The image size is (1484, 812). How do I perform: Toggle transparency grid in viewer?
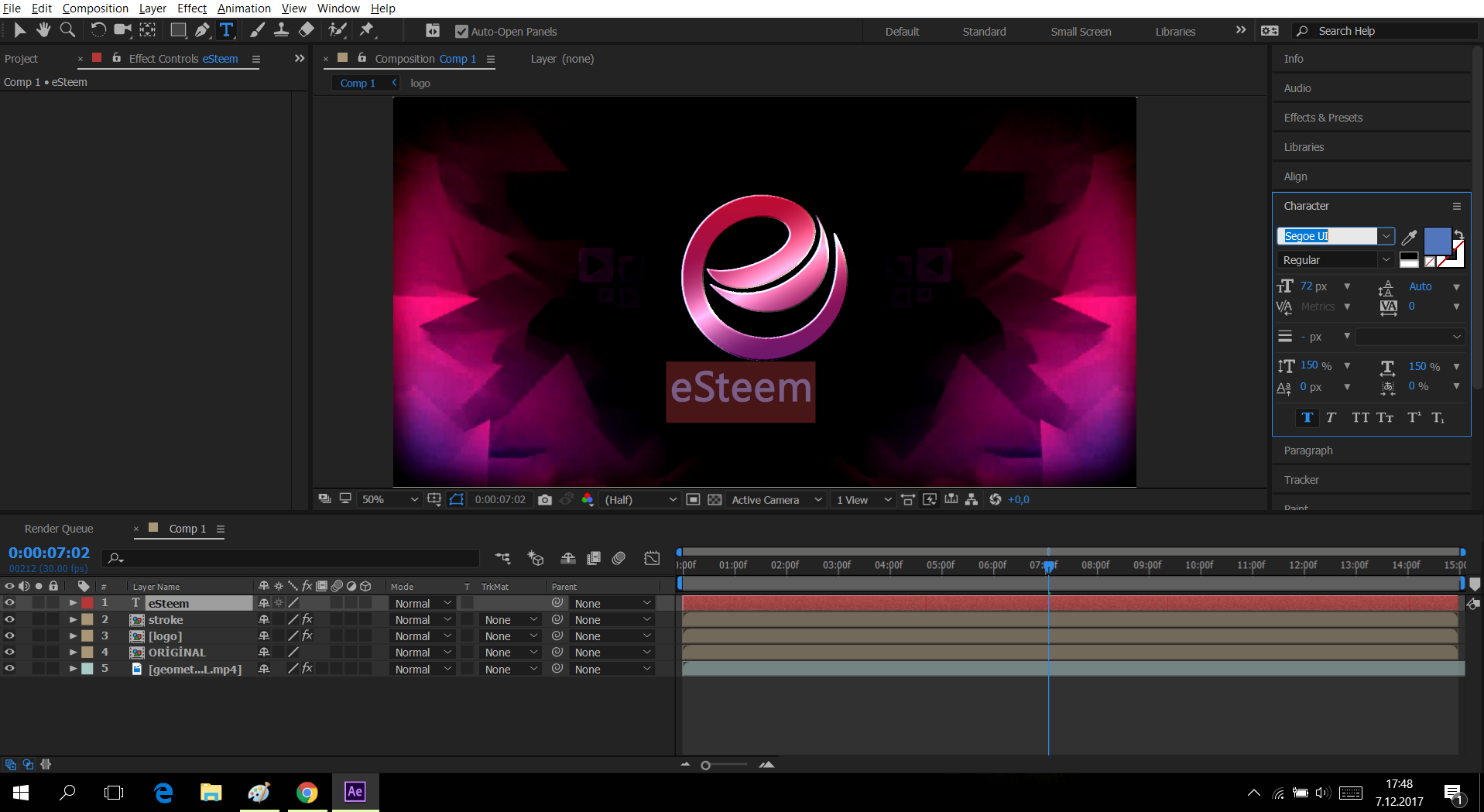[715, 500]
